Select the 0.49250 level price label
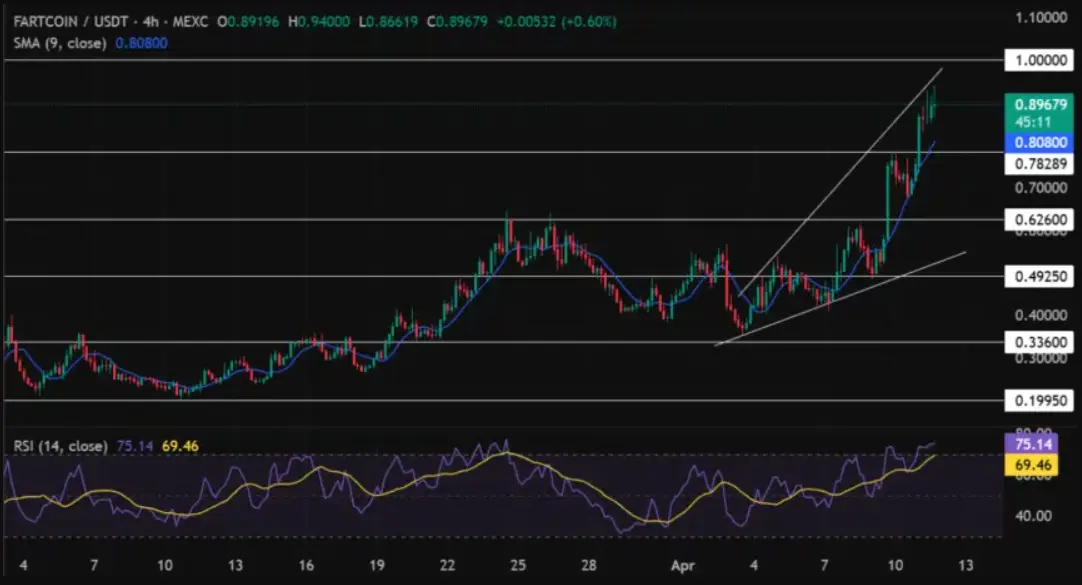1082x585 pixels. point(1040,277)
